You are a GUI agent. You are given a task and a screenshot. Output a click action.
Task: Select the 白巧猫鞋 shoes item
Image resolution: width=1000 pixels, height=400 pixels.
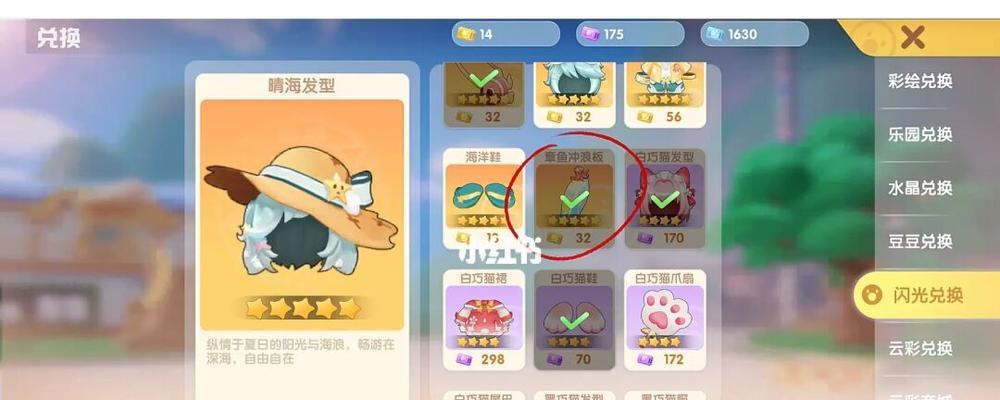(575, 320)
